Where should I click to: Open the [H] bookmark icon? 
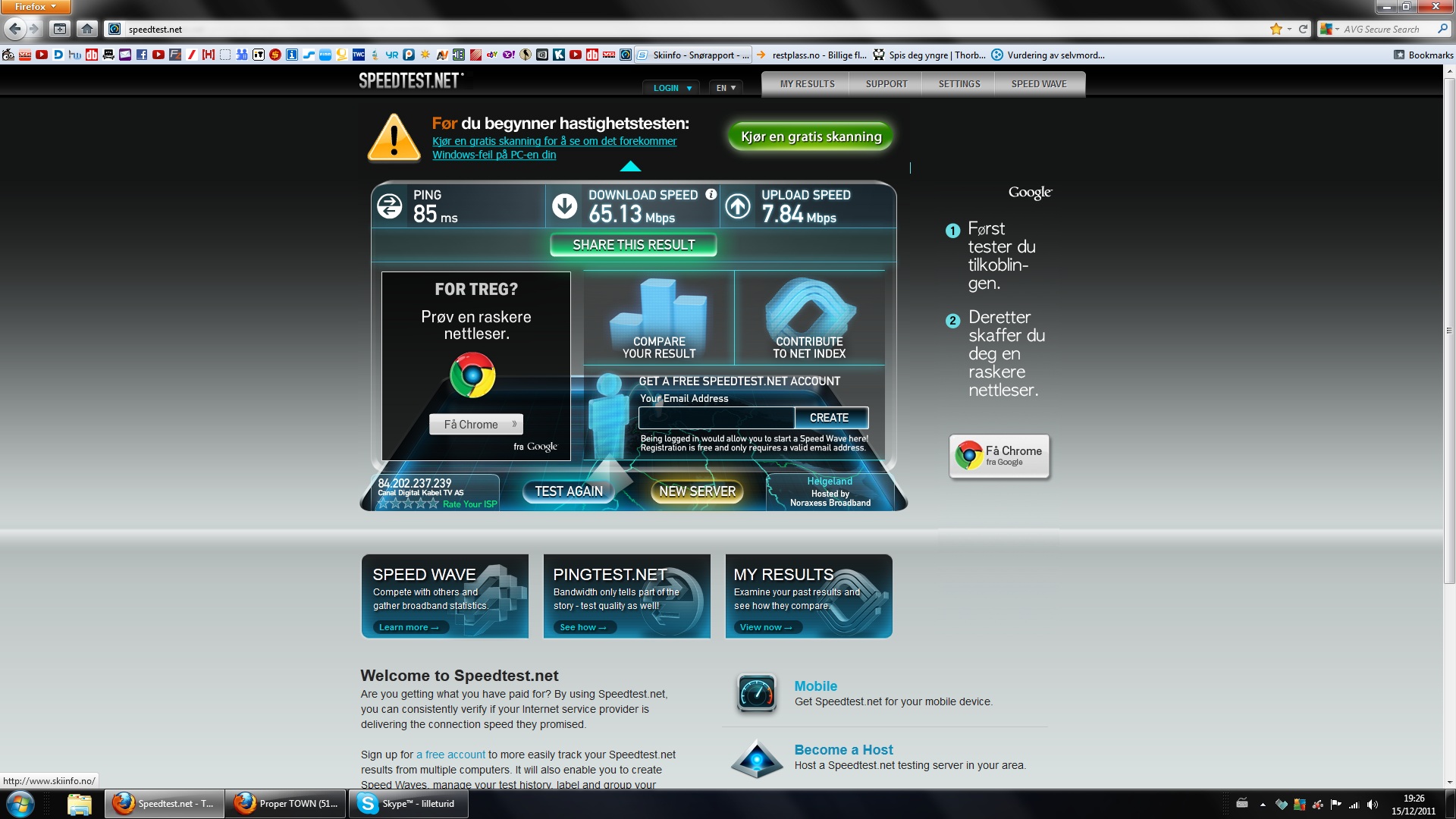[208, 55]
